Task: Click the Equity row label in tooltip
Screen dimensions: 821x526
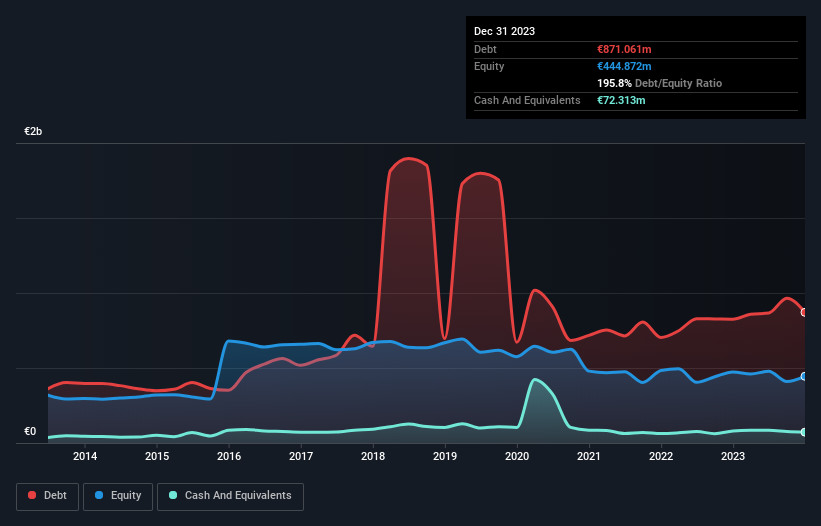Action: (x=489, y=66)
